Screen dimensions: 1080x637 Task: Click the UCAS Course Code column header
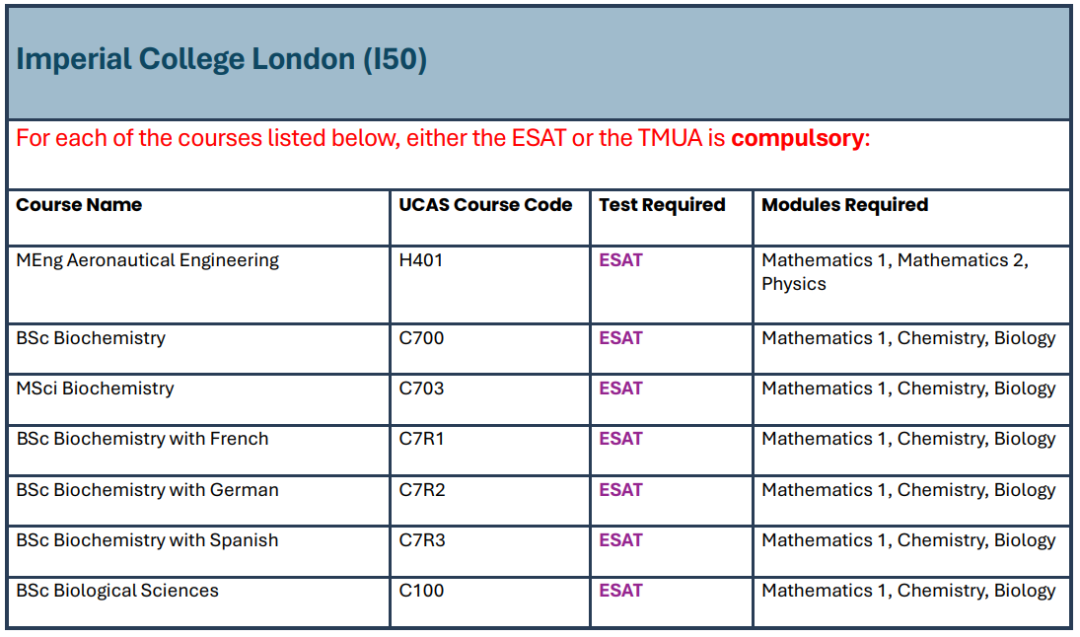pos(485,205)
